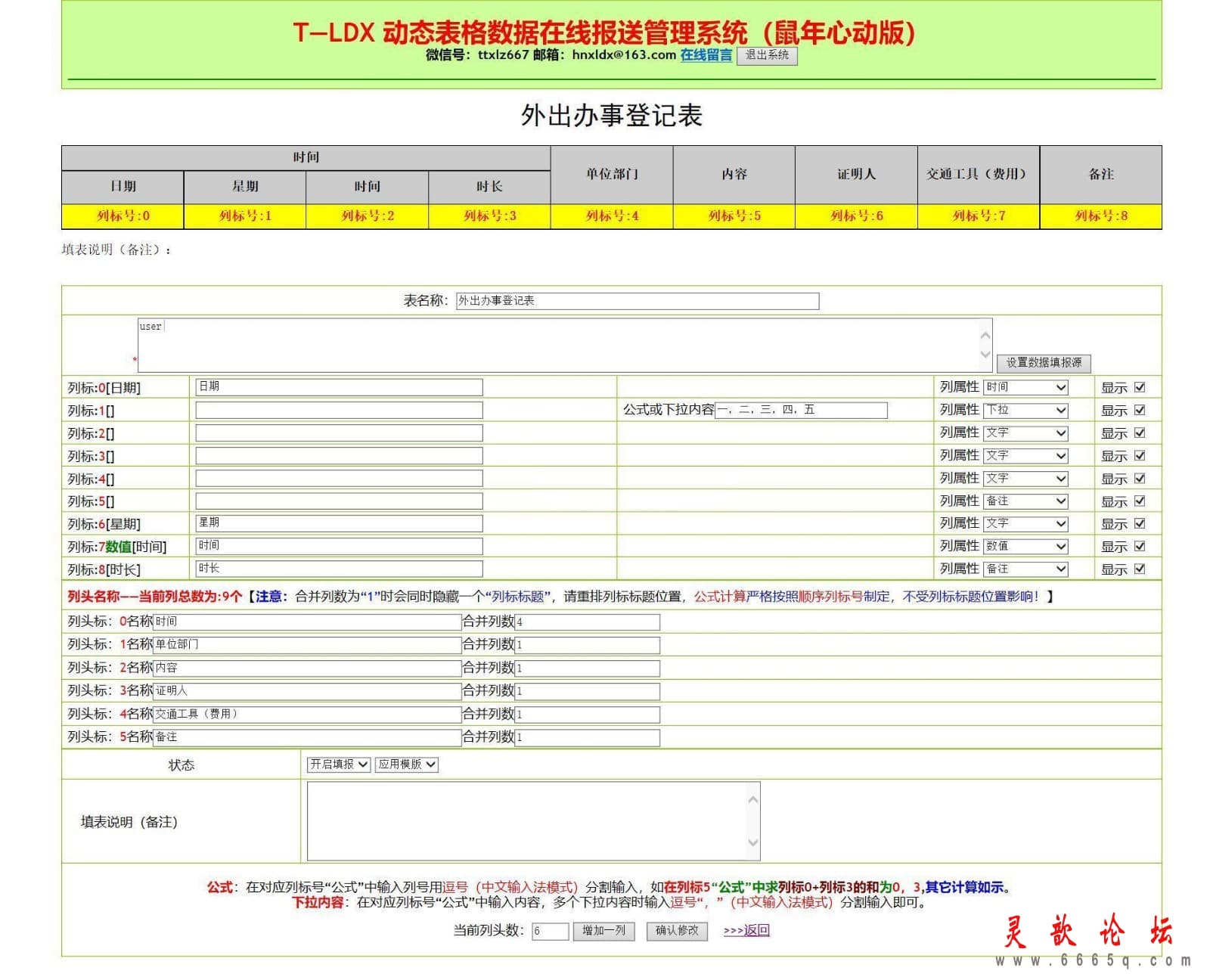
Task: Click 列头标 1 名称 field containing 单位部门
Action: [307, 645]
